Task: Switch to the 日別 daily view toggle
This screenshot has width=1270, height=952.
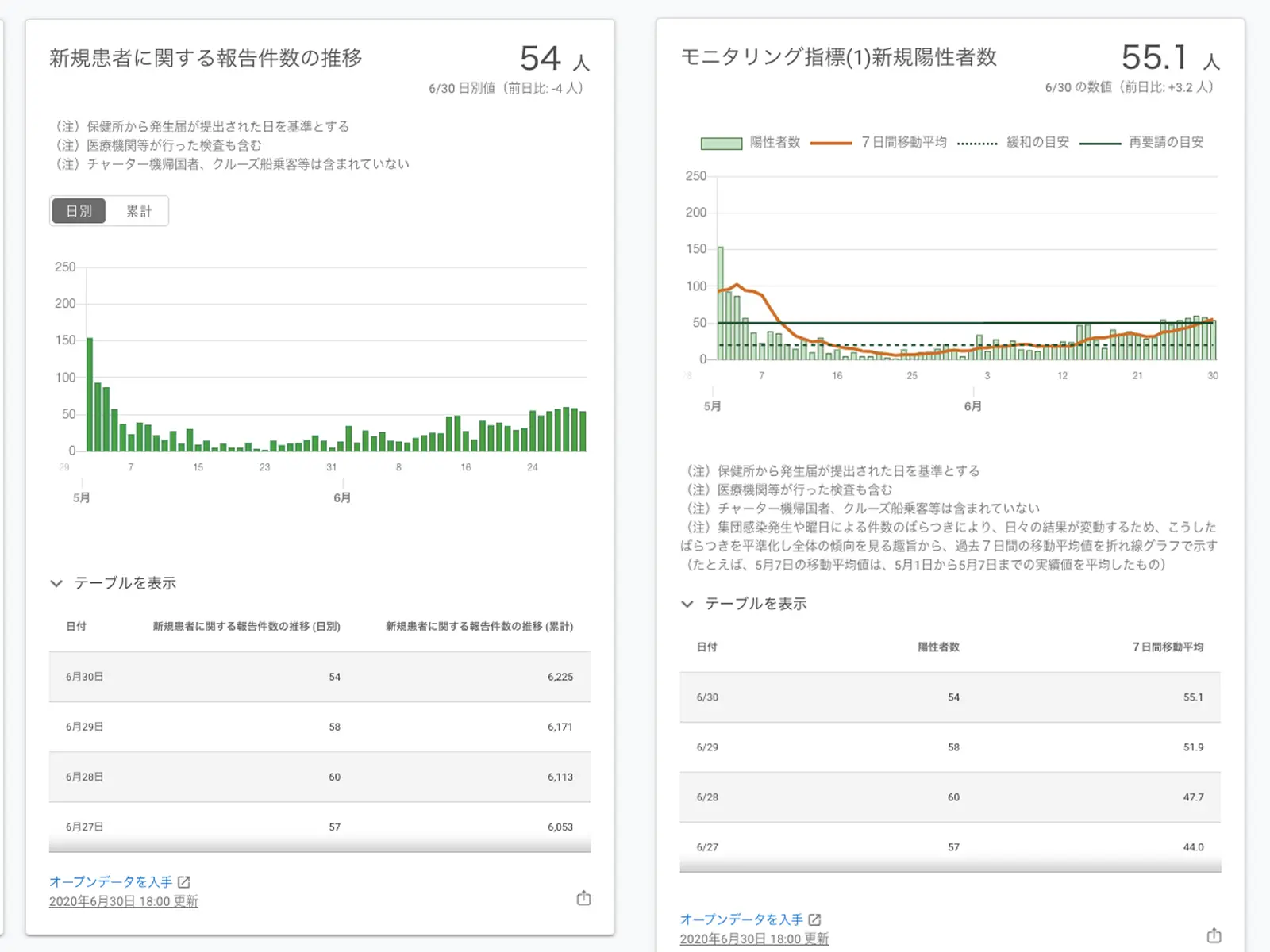Action: (x=79, y=211)
